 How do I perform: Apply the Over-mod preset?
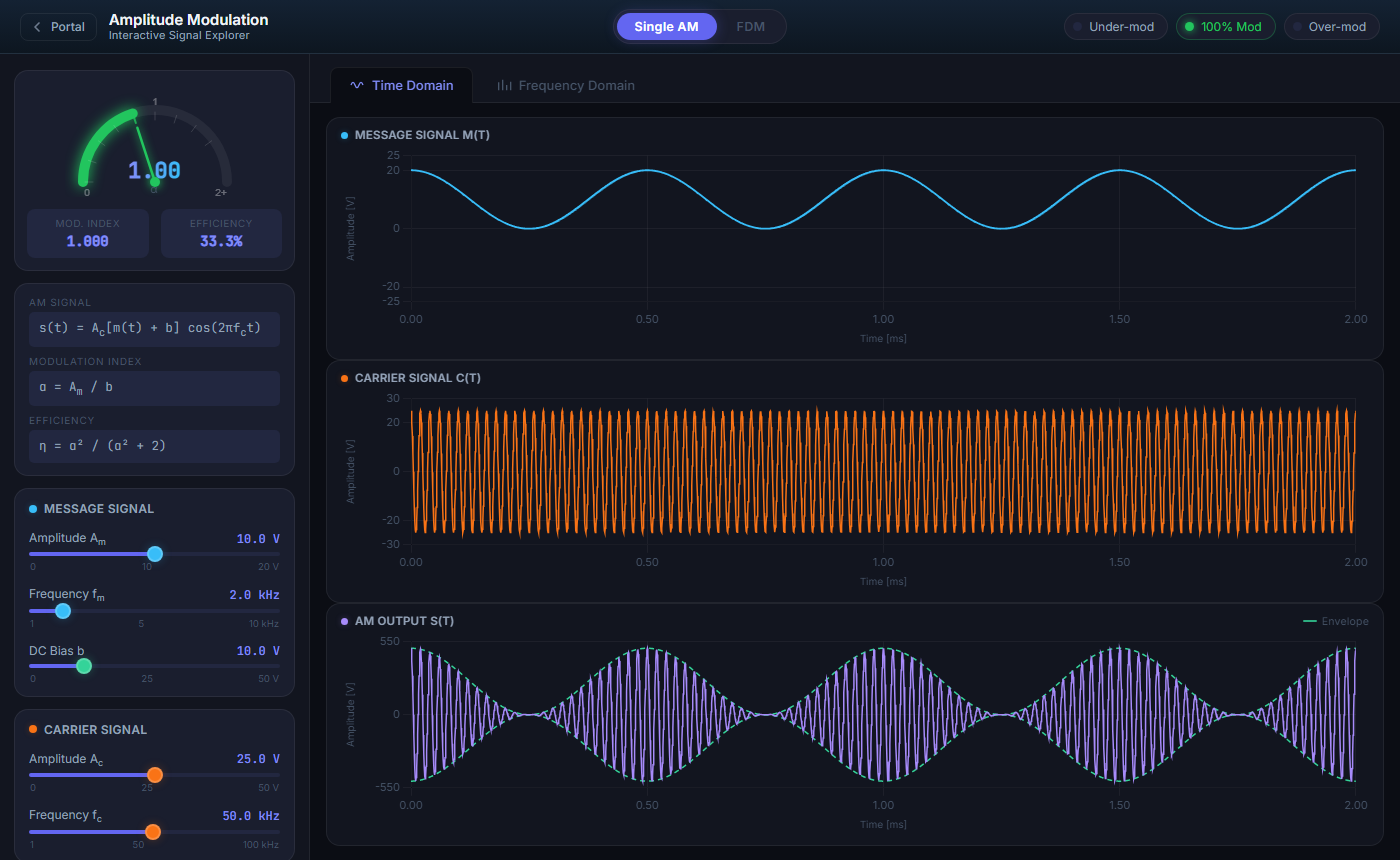tap(1331, 27)
